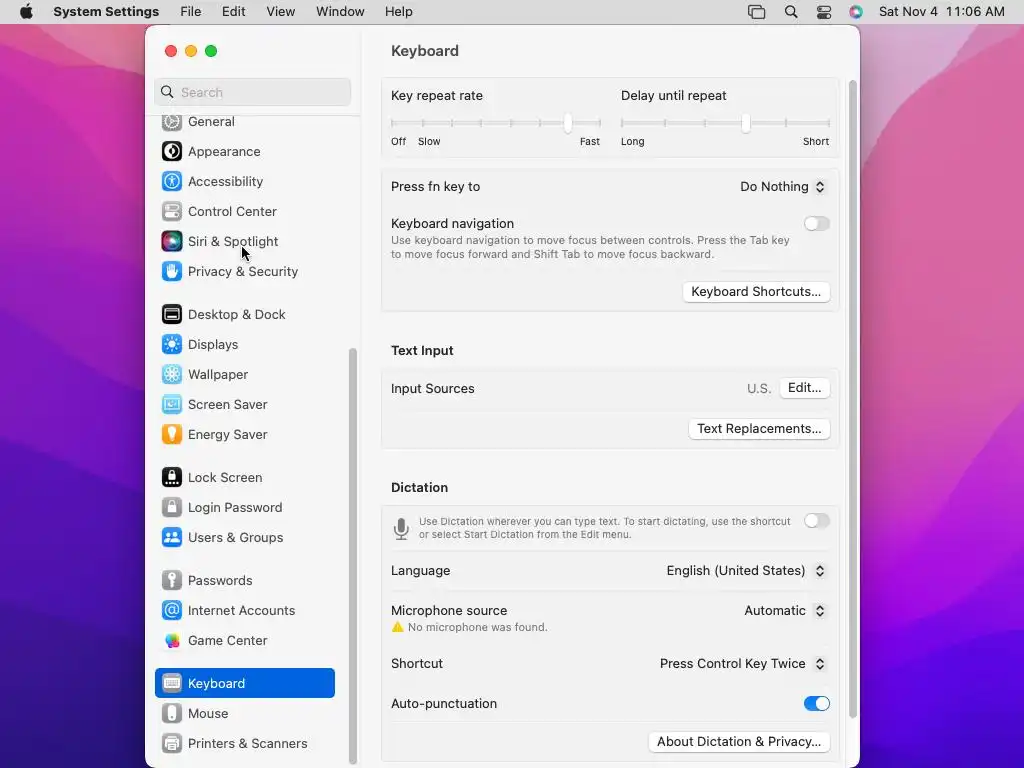Open Control Center in menu bar

(x=824, y=12)
